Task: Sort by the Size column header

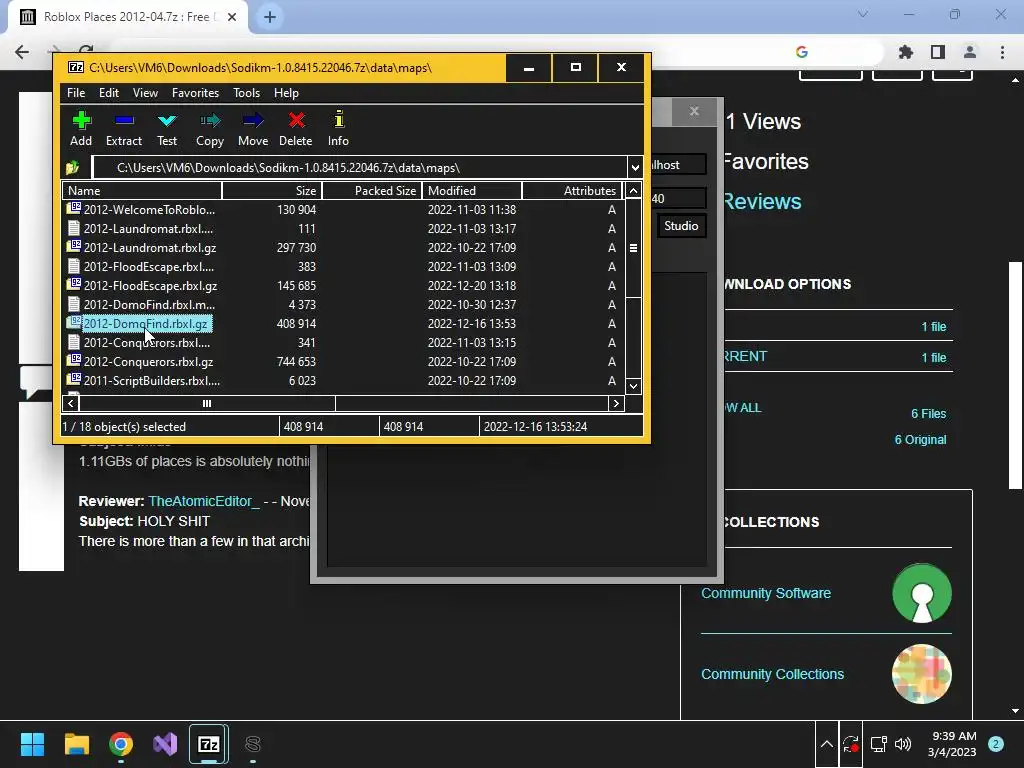Action: (272, 191)
